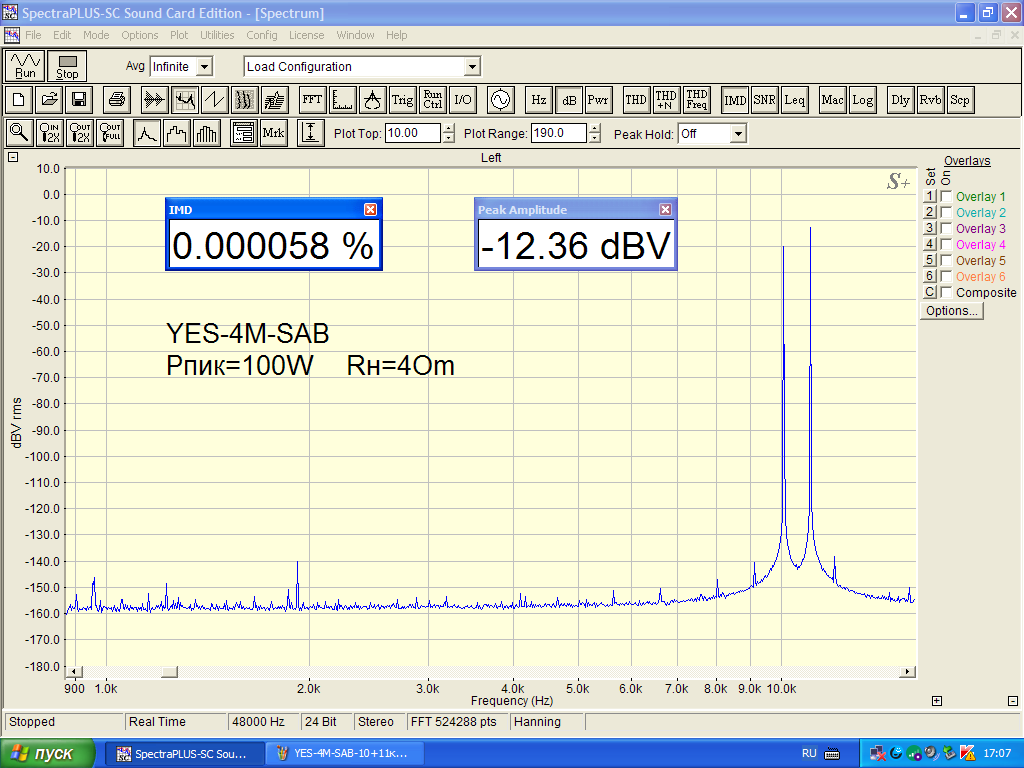Open the Avg Infinite dropdown
The height and width of the screenshot is (768, 1024).
(x=204, y=67)
